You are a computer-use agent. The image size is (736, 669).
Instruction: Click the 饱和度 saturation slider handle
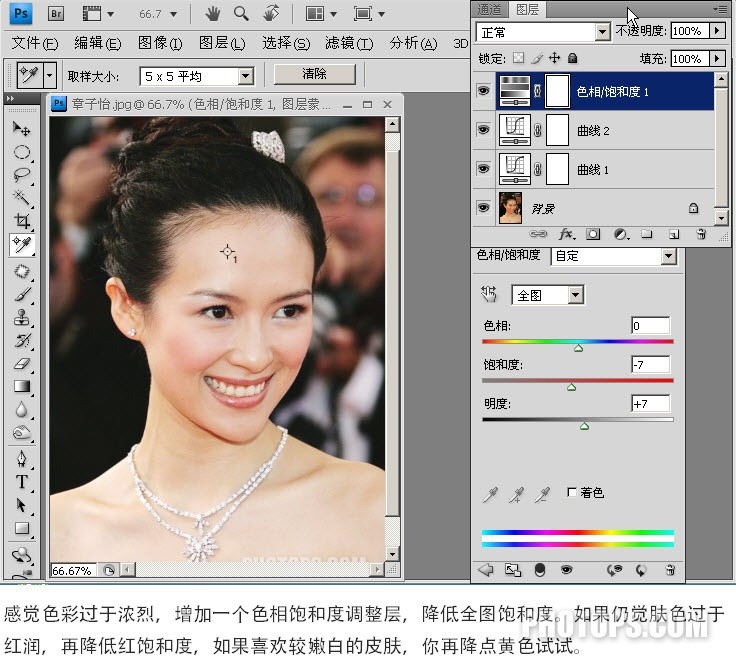[571, 387]
